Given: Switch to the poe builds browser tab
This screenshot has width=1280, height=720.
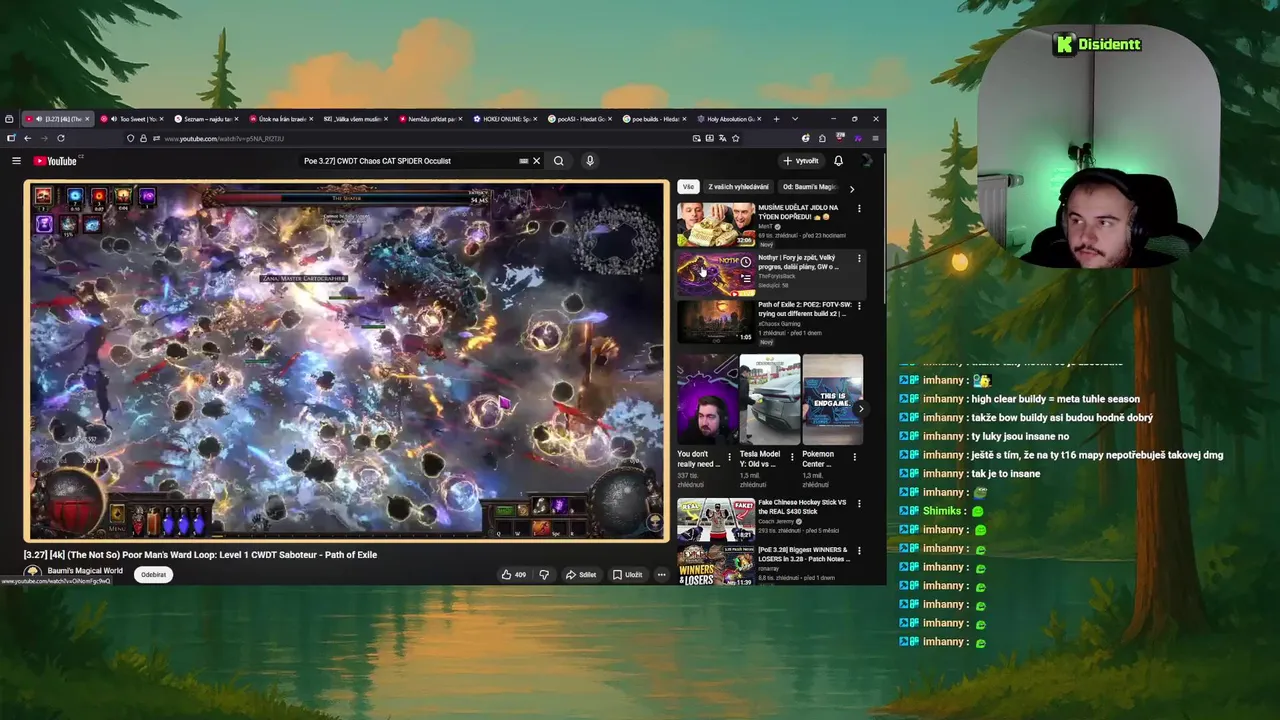Looking at the screenshot, I should [x=655, y=119].
